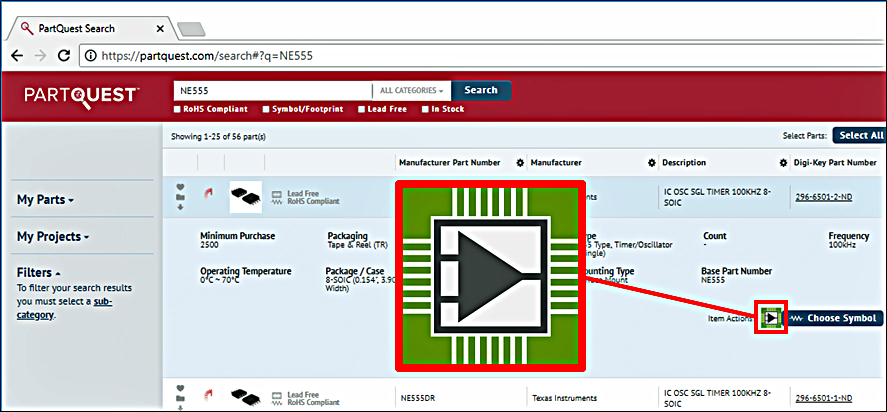Close the PartQuest Search tab

coord(160,28)
